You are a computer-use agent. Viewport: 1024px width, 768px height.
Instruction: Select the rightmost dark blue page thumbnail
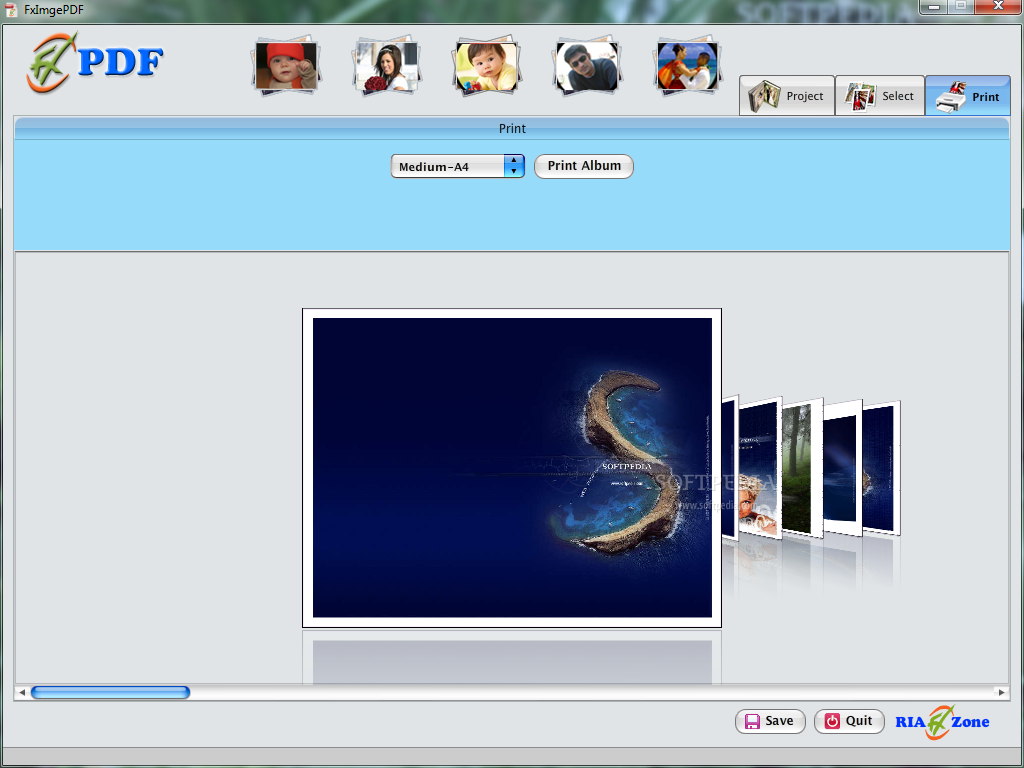pyautogui.click(x=881, y=468)
